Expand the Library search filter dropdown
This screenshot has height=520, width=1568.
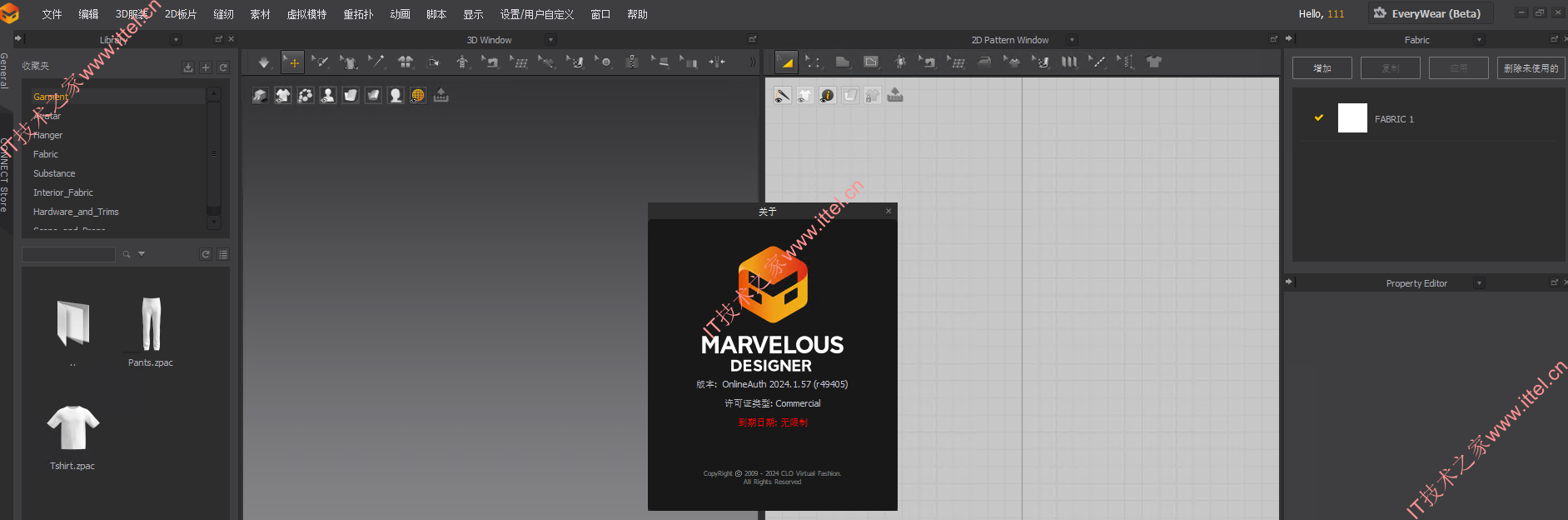click(x=142, y=254)
